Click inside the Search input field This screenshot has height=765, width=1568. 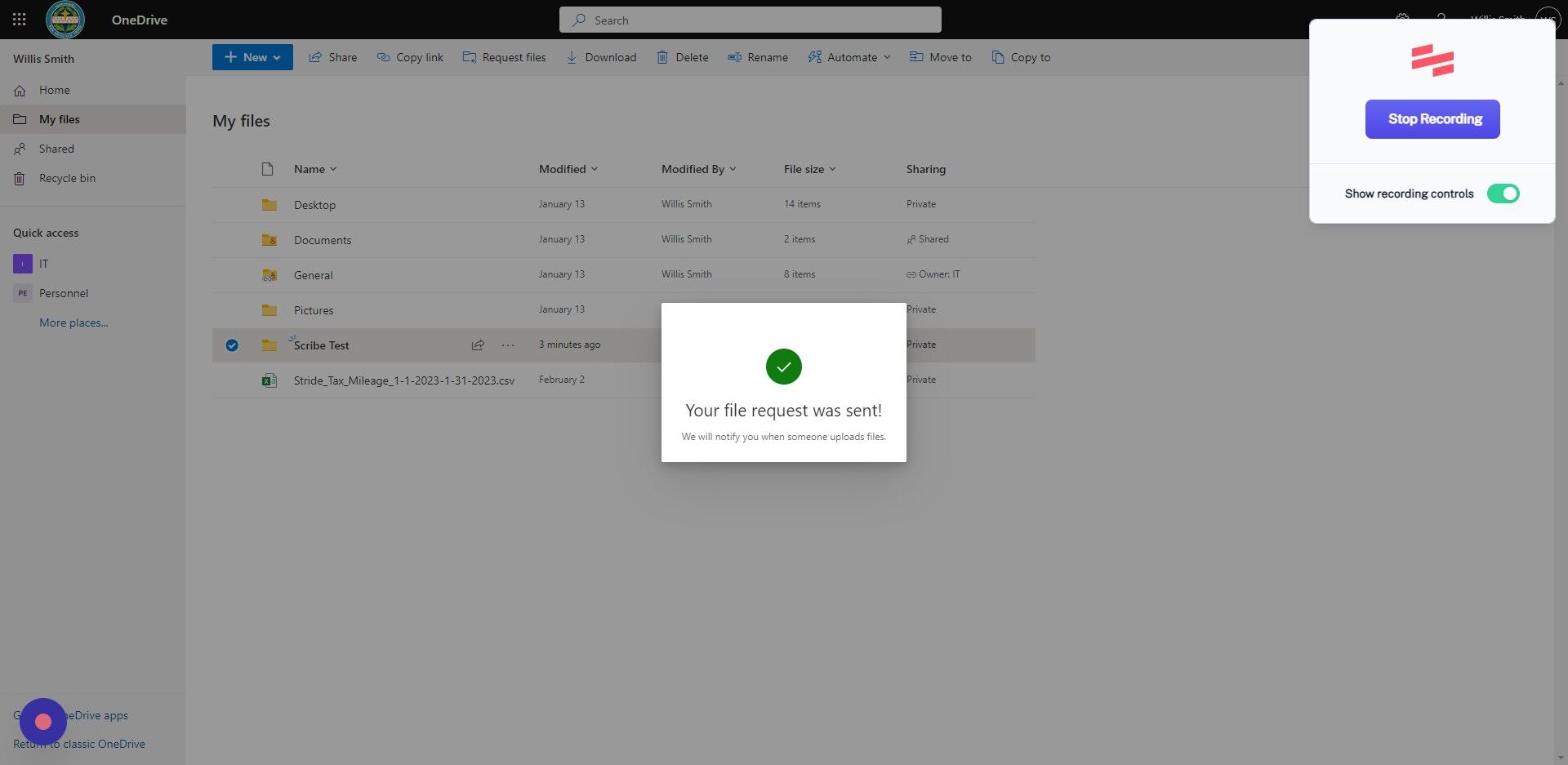coord(750,19)
